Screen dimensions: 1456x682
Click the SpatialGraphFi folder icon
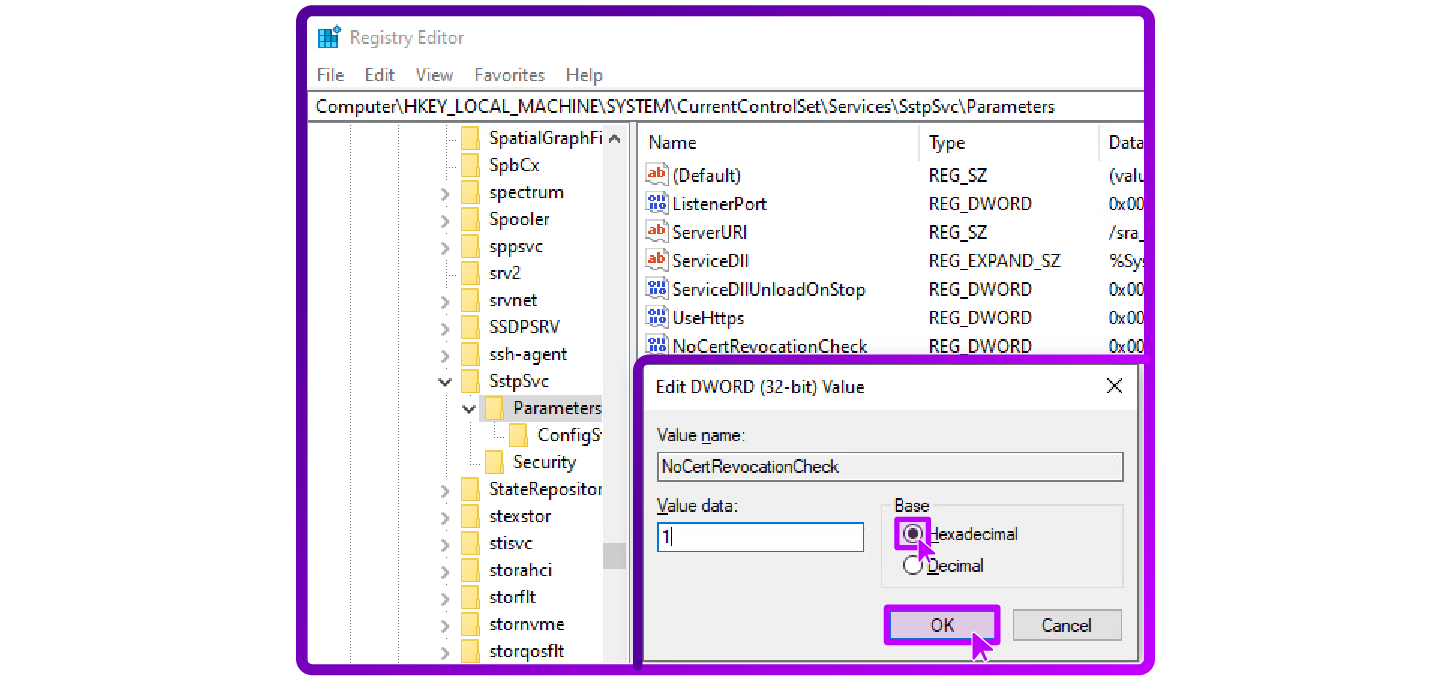471,138
